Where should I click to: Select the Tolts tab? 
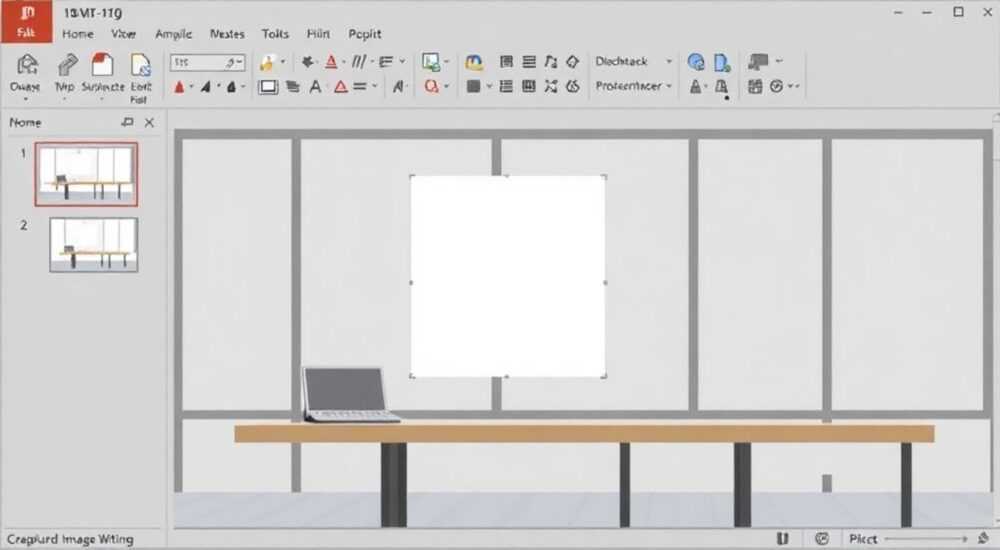point(275,34)
